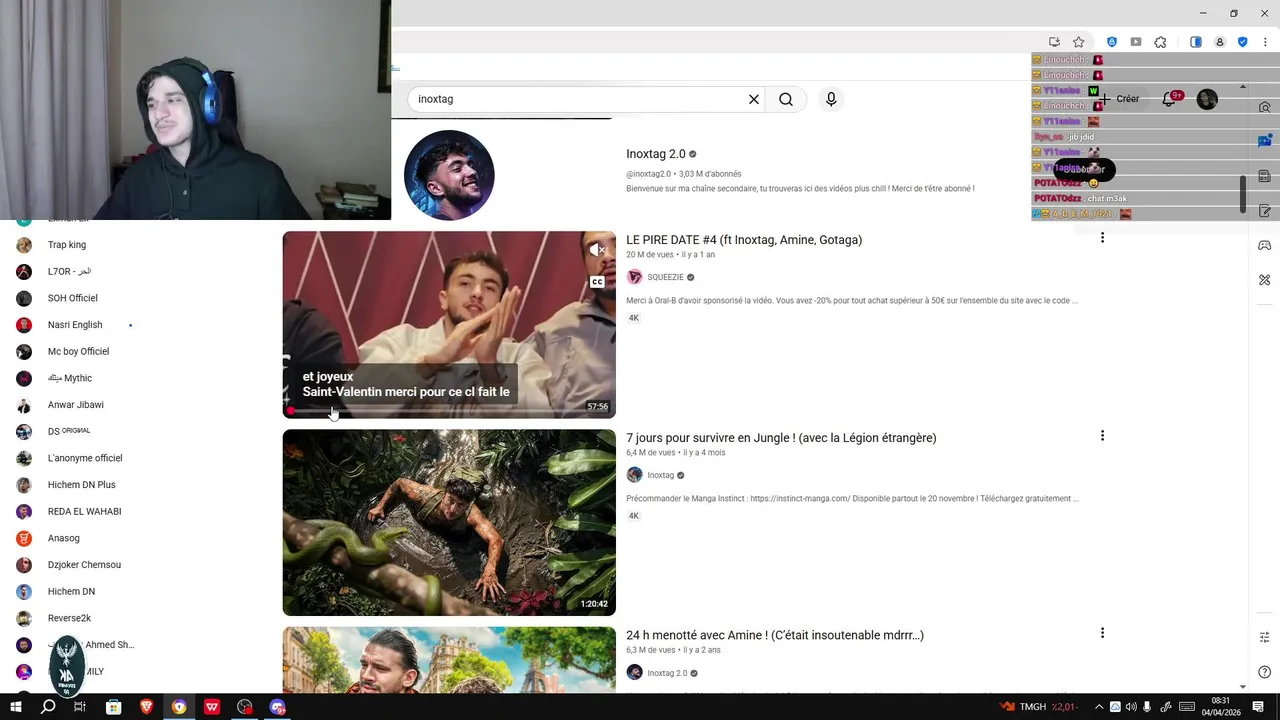This screenshot has width=1280, height=720.
Task: Click the Créer button
Action: click(x=1120, y=99)
